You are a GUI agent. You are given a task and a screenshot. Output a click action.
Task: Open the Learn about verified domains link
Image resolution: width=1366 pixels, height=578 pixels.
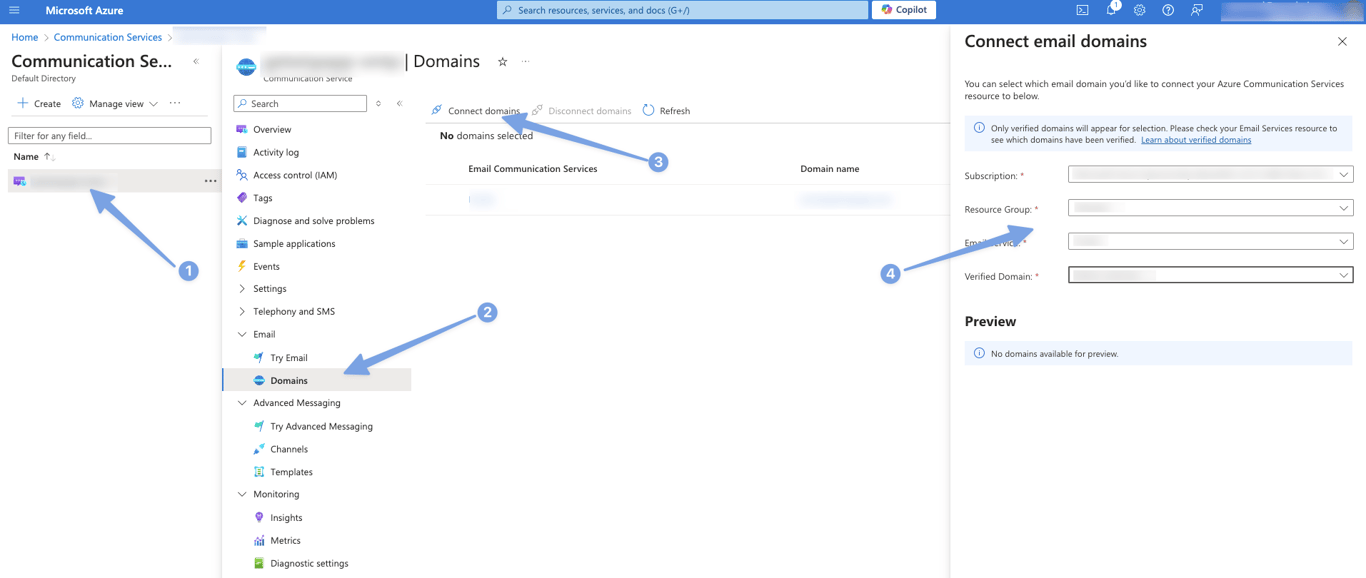pos(1196,140)
